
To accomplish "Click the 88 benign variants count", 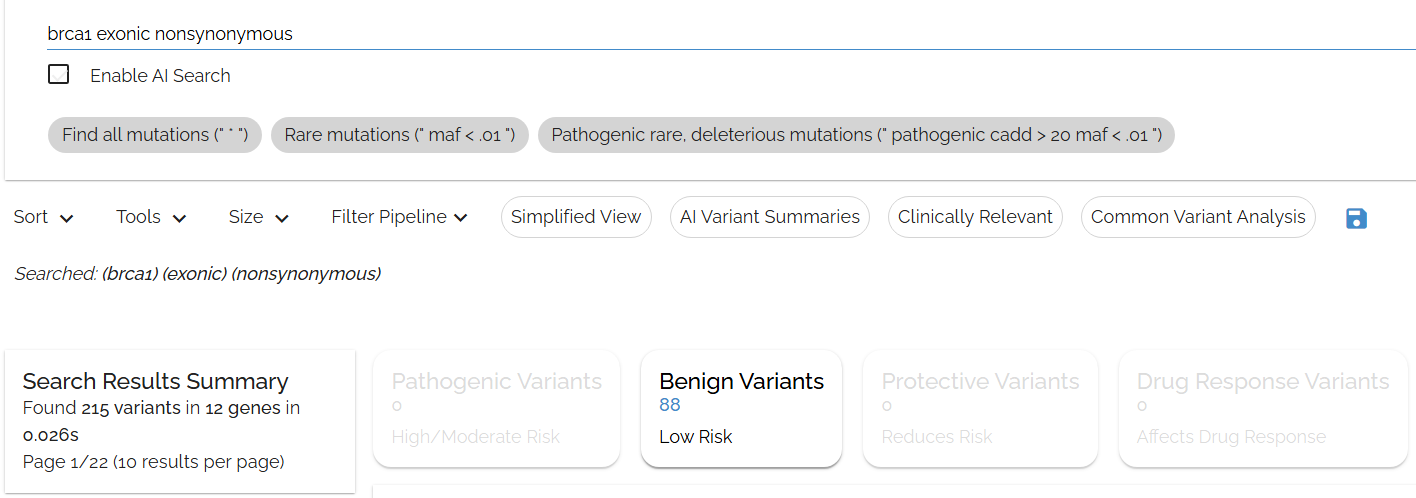I will (x=670, y=405).
